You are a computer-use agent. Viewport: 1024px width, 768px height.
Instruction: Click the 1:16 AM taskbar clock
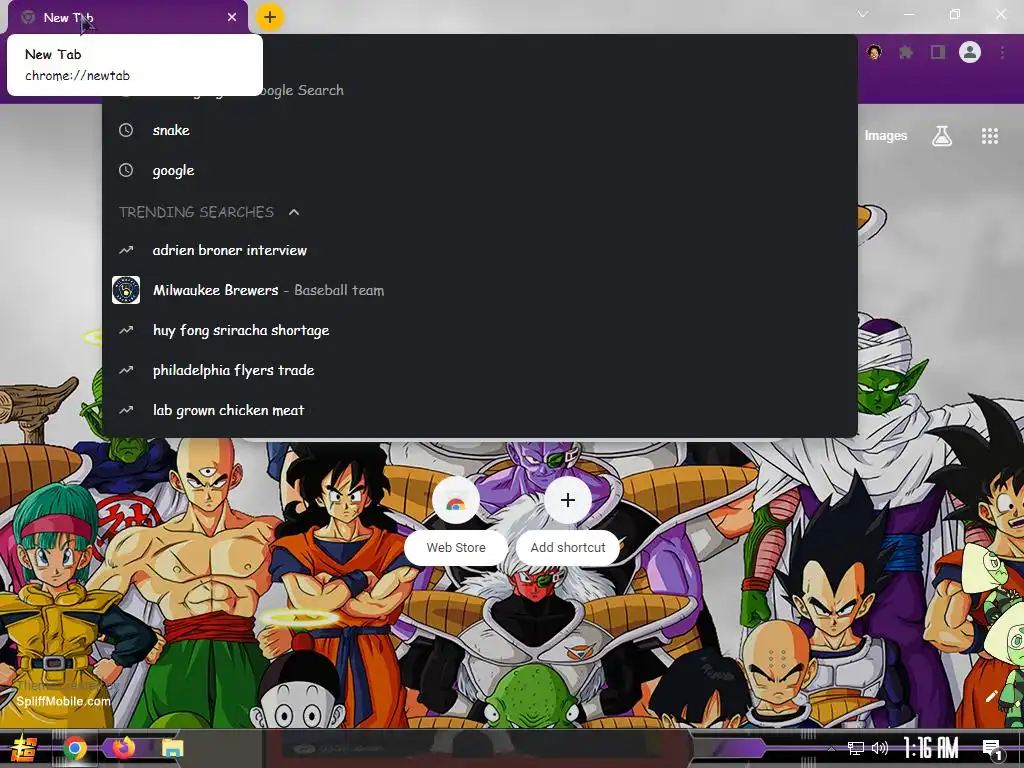pos(931,748)
